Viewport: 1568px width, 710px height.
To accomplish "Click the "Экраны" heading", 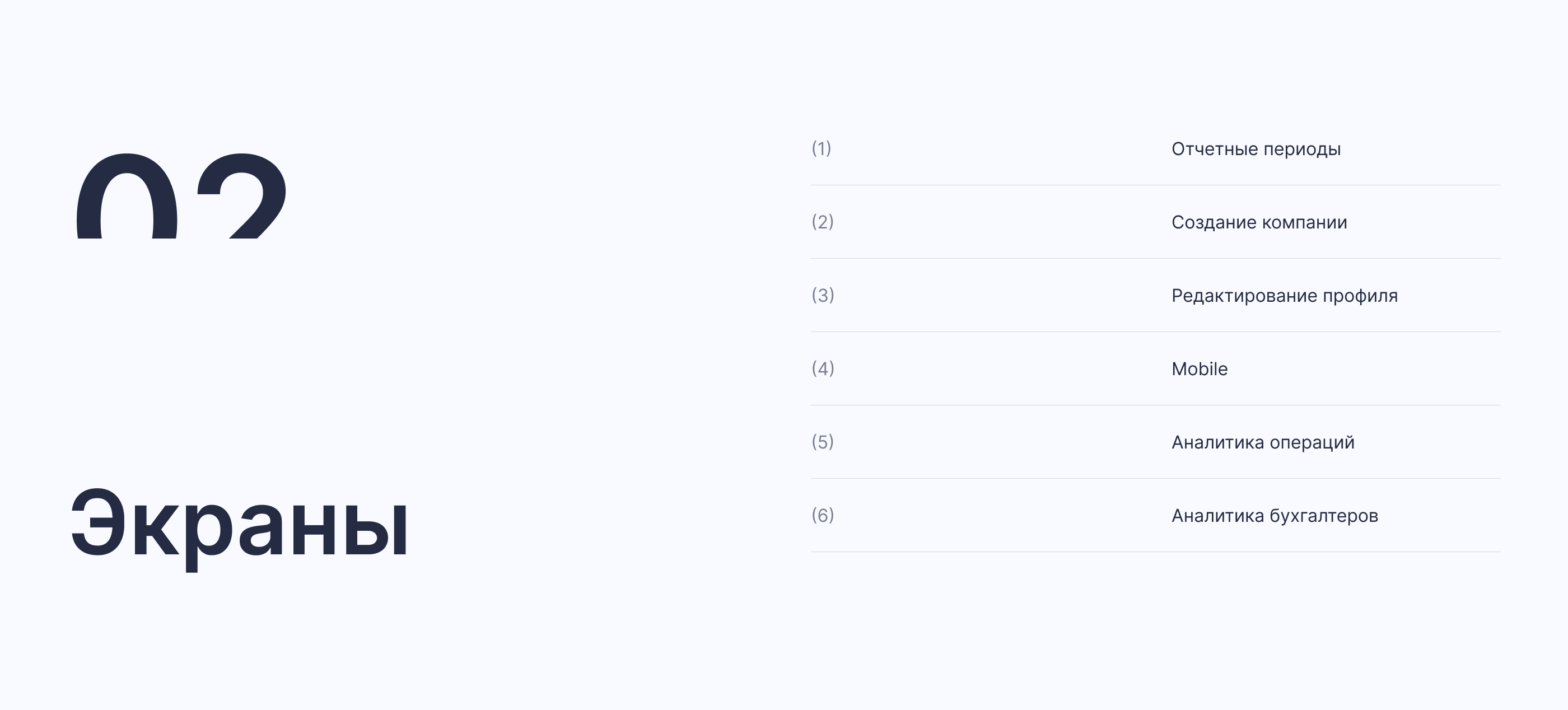I will coord(239,524).
